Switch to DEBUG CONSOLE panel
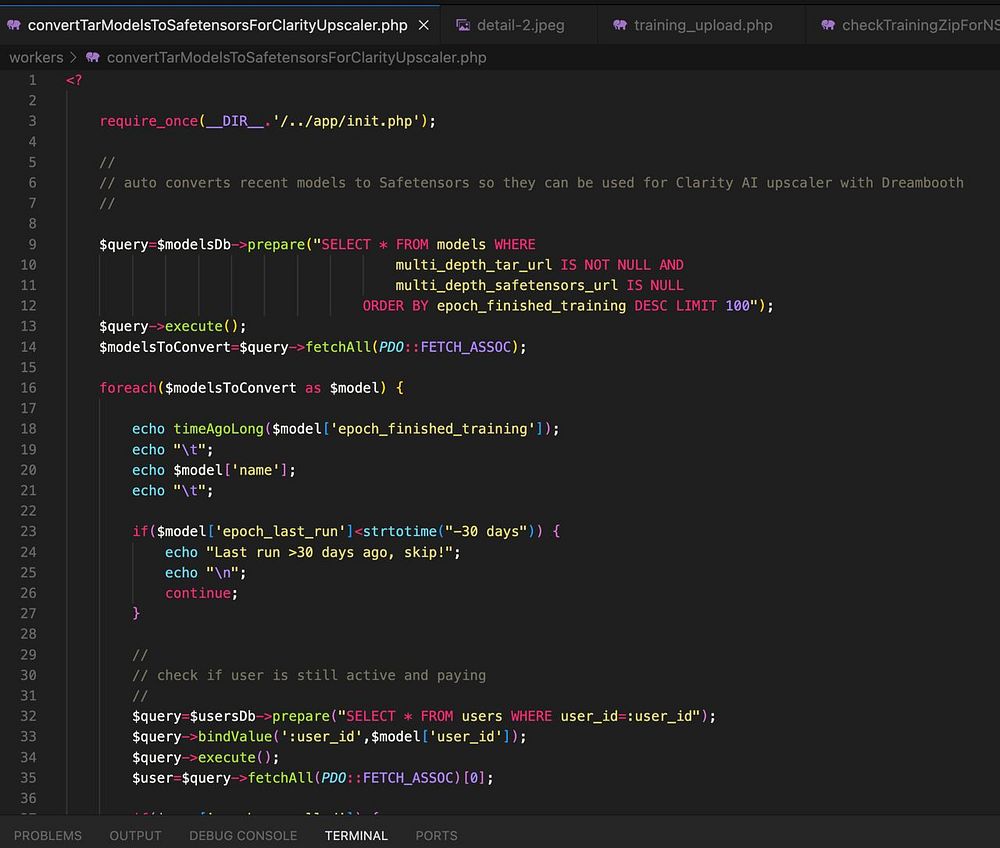 pyautogui.click(x=243, y=835)
